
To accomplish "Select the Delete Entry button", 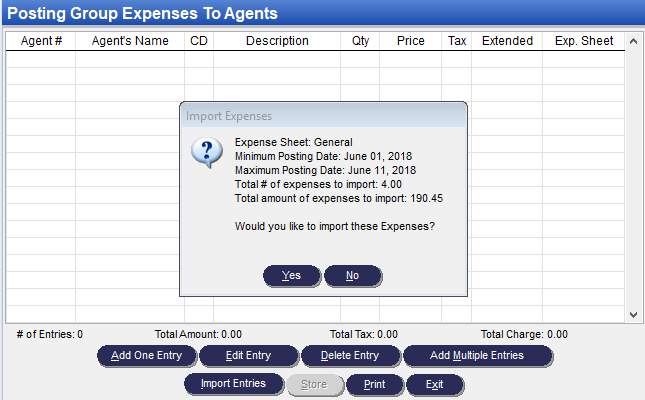I will pyautogui.click(x=350, y=355).
